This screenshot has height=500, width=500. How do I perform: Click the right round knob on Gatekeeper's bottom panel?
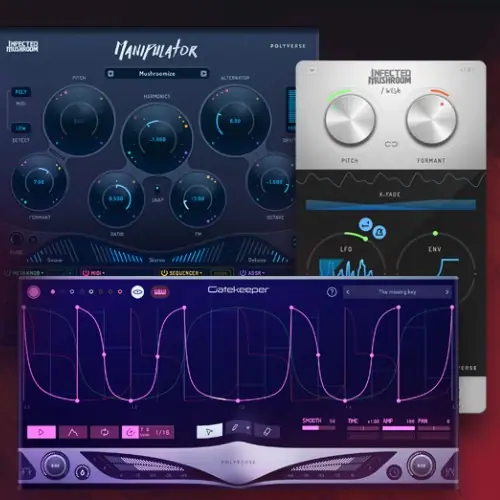[421, 465]
